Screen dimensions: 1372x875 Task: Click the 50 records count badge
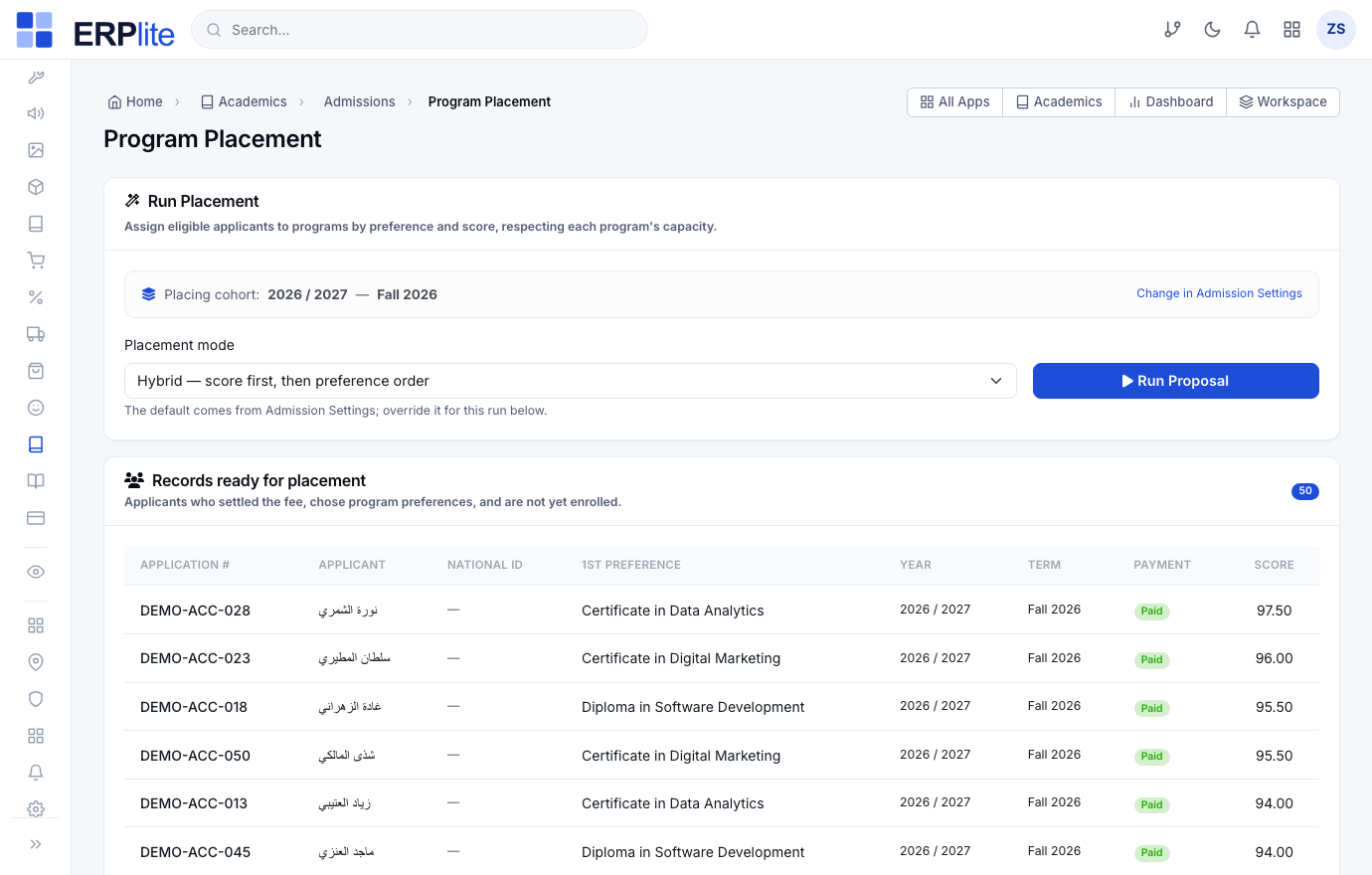[x=1305, y=491]
